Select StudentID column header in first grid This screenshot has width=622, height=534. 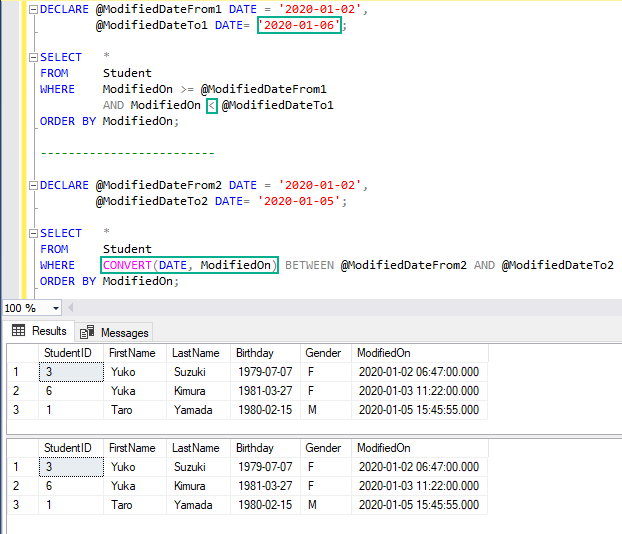pos(71,353)
